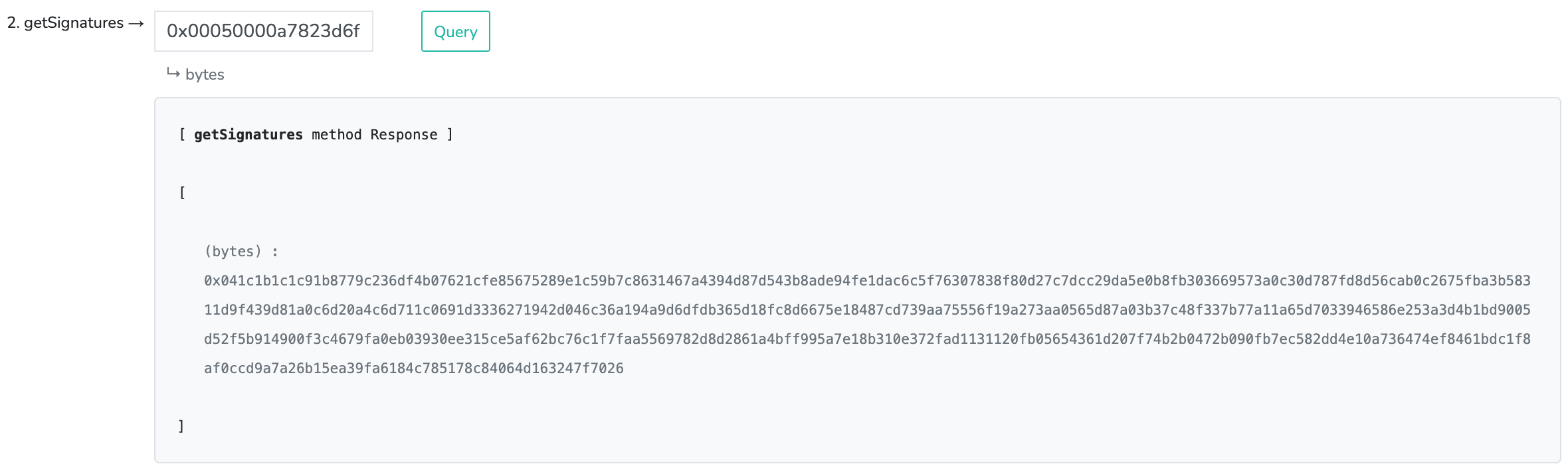Viewport: 1568px width, 470px height.
Task: Click hex line starting with d52f5b914900
Action: [x=867, y=339]
